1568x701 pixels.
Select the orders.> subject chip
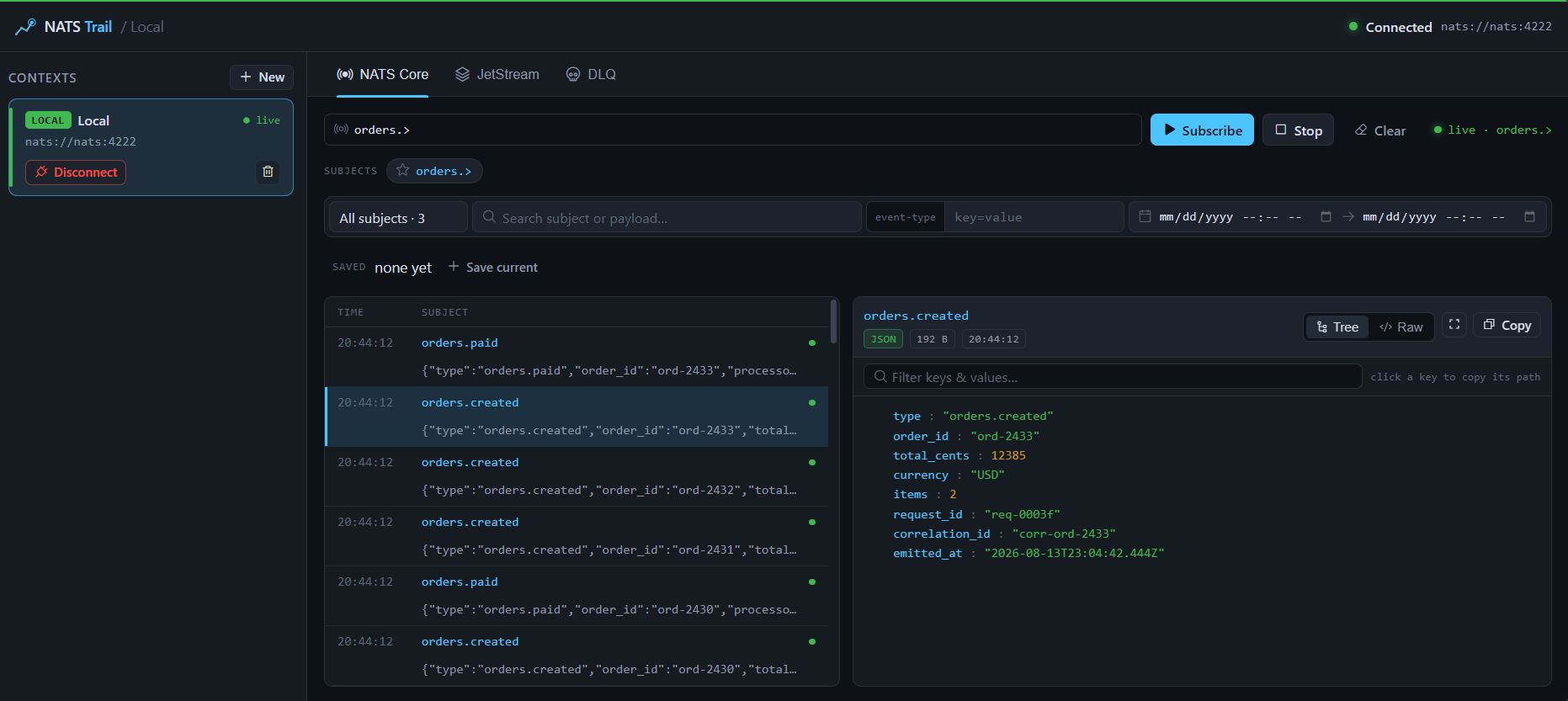click(434, 170)
